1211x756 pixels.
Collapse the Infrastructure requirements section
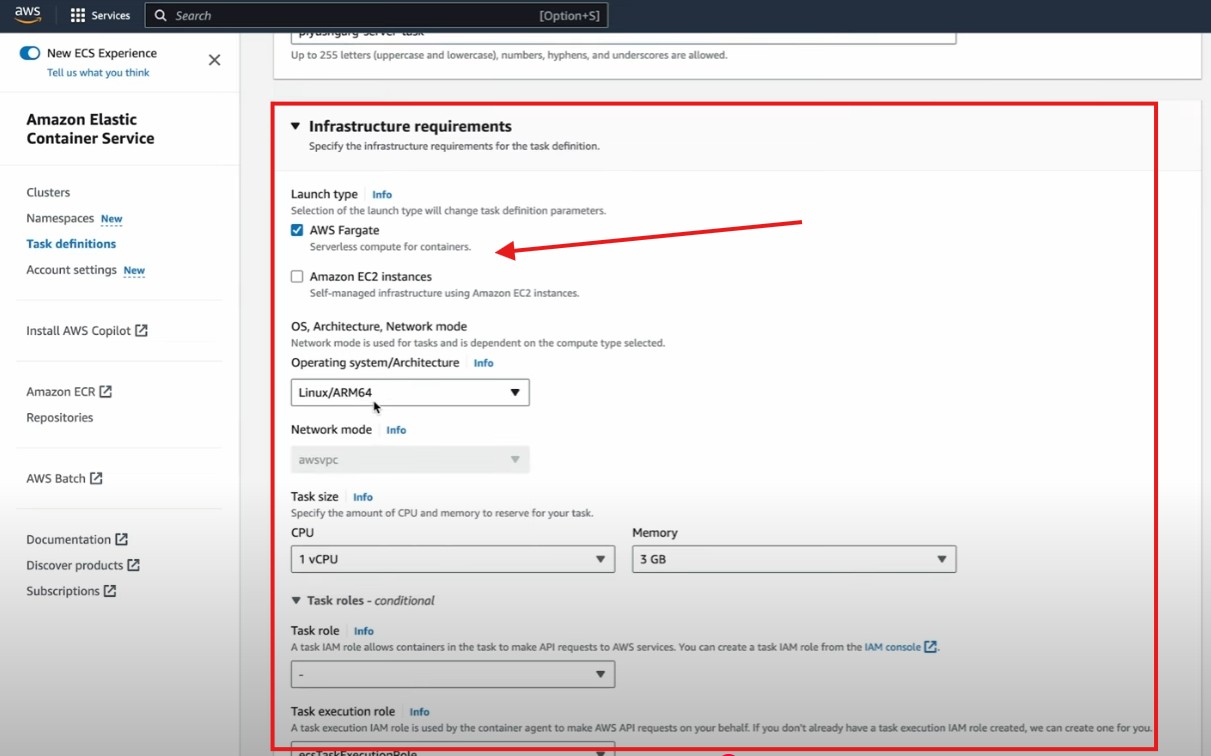click(x=295, y=126)
